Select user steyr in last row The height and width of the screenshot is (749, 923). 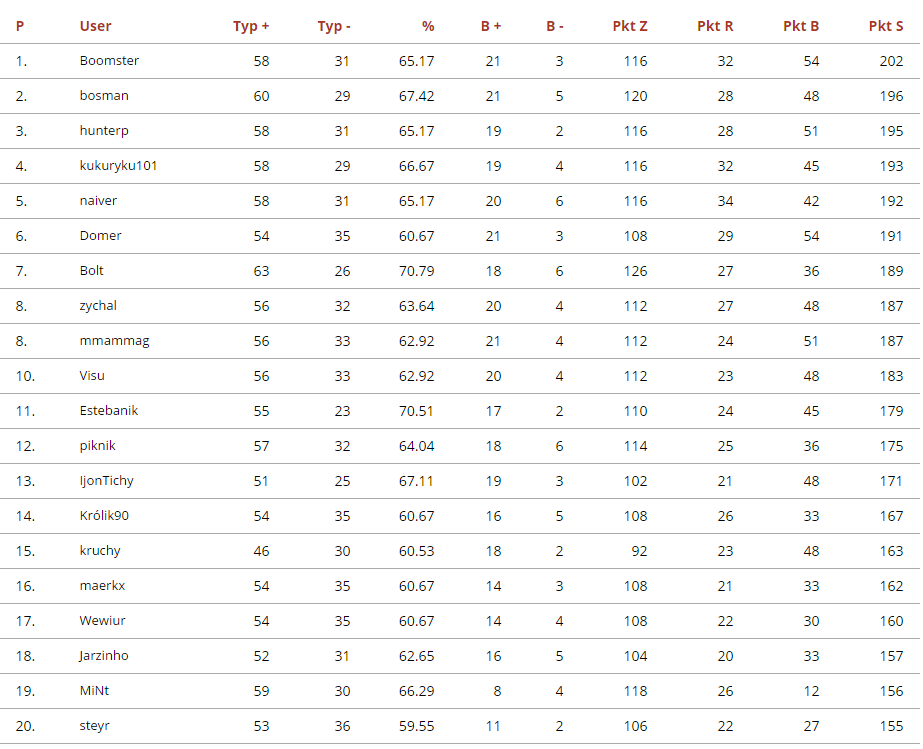96,726
